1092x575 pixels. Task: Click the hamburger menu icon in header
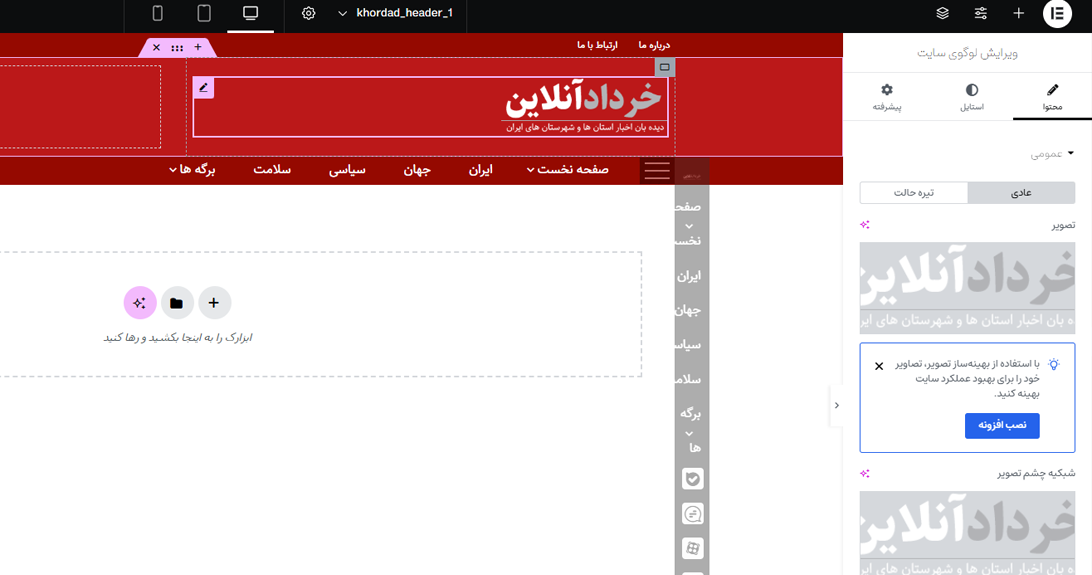coord(657,171)
